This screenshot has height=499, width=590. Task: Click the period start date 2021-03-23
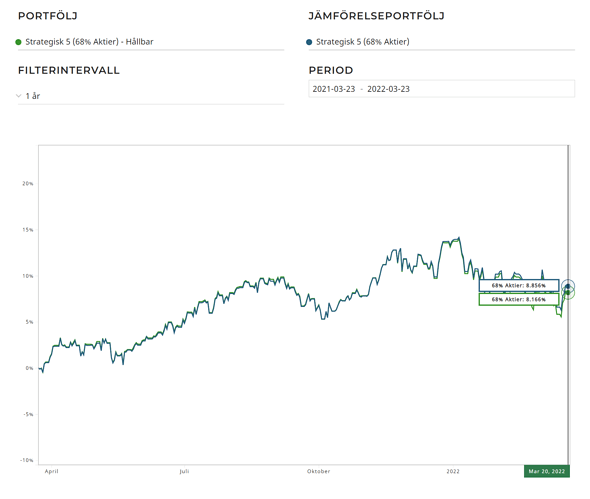click(x=333, y=89)
